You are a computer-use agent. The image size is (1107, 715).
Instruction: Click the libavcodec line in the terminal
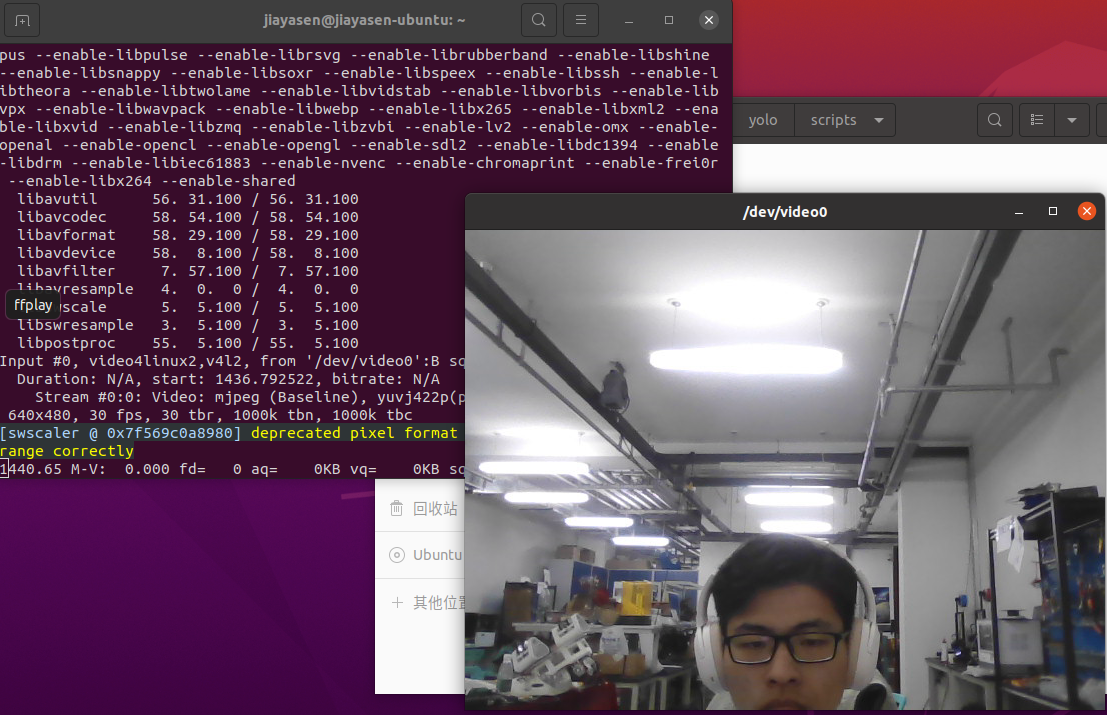tap(187, 217)
